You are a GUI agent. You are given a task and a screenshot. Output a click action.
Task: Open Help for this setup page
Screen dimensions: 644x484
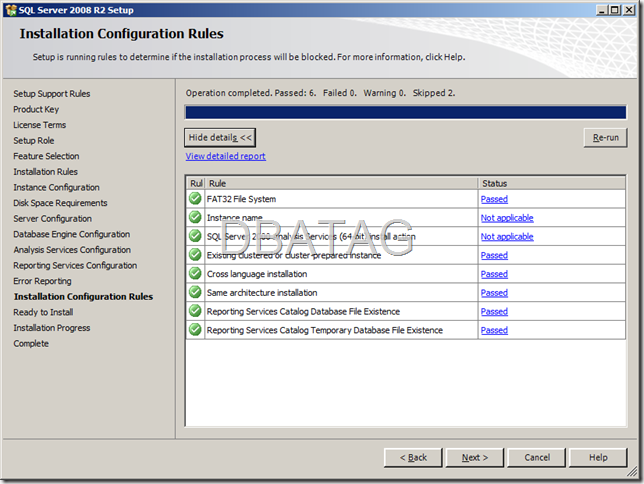click(598, 457)
